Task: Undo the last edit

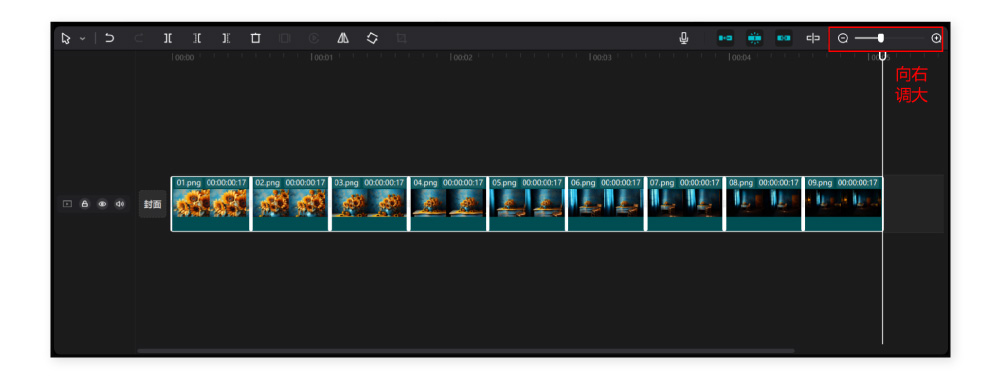Action: [110, 38]
